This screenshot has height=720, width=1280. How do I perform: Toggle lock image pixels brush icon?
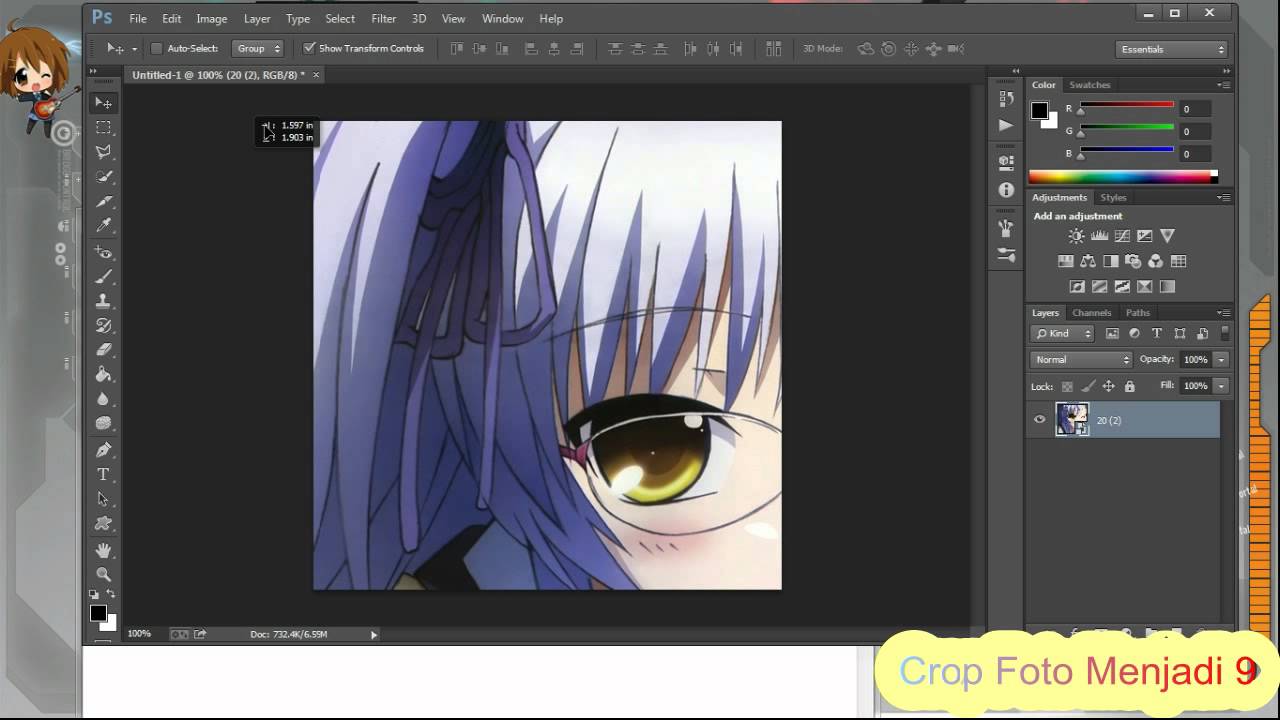tap(1088, 386)
